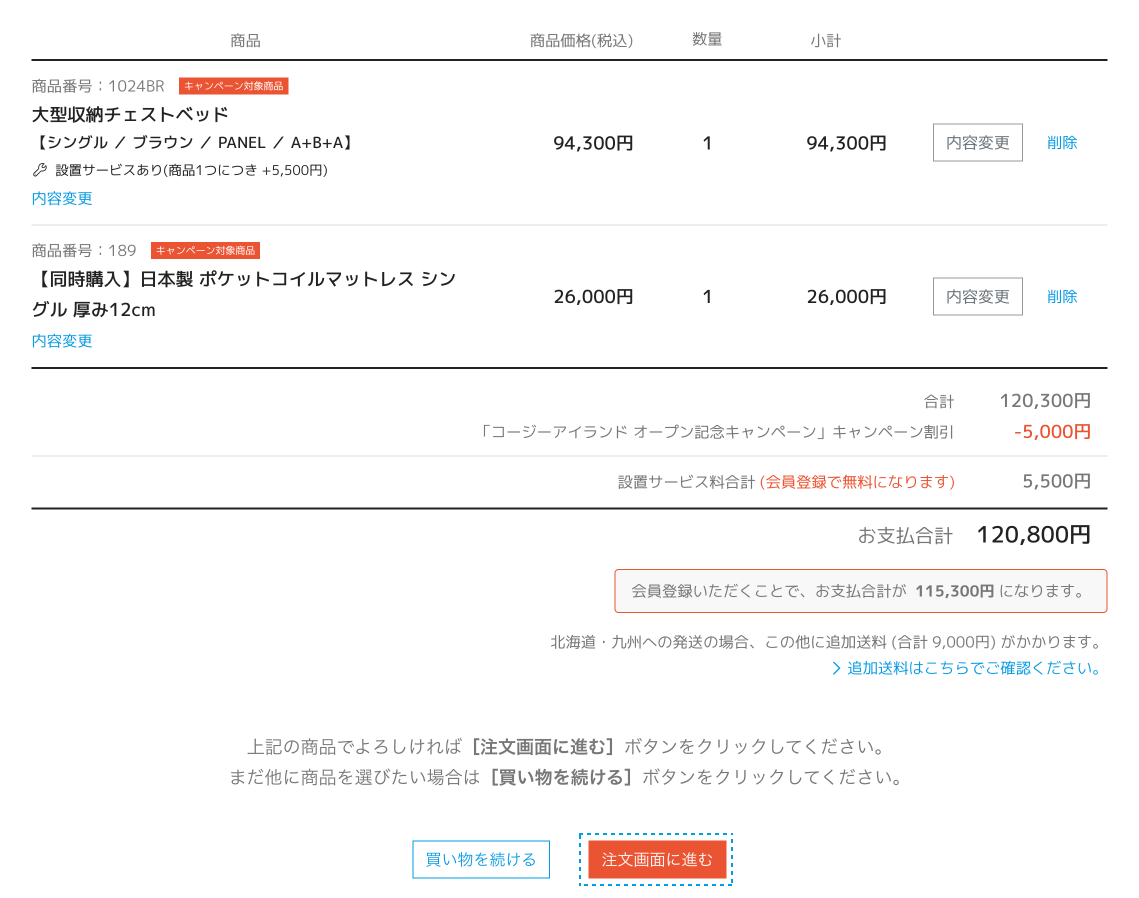Open the blue 内容変更 link under the chest bed
The width and height of the screenshot is (1139, 898).
click(x=62, y=198)
